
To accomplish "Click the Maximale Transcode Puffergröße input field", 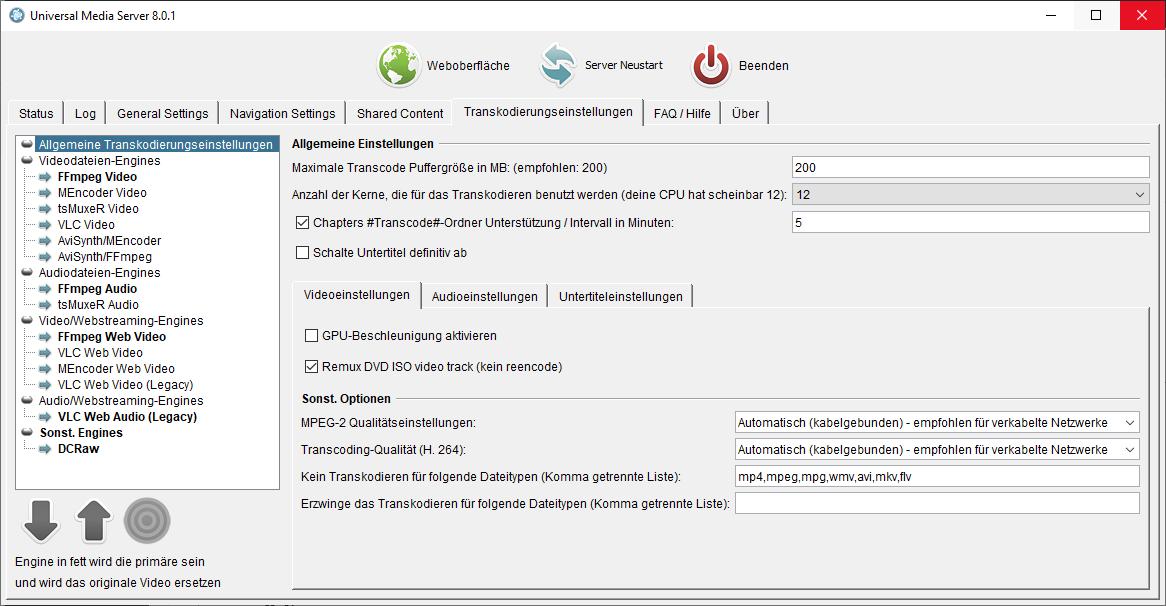I will point(970,167).
